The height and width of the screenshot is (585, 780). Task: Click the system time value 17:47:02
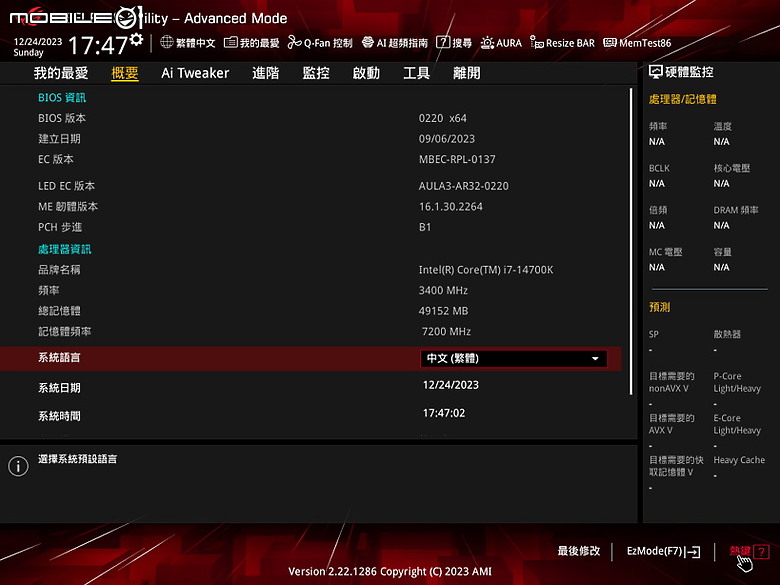[x=444, y=413]
